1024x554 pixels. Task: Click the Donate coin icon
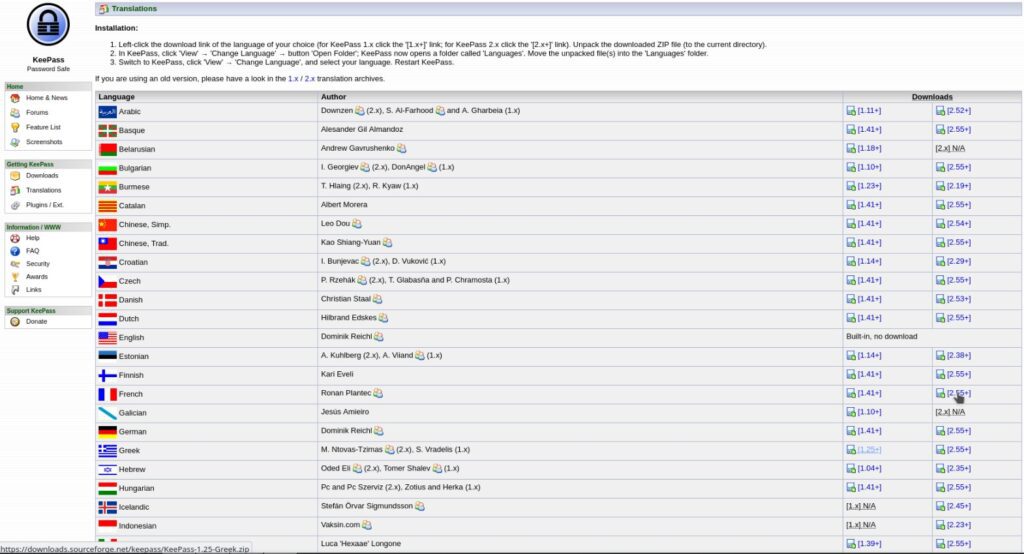point(15,321)
